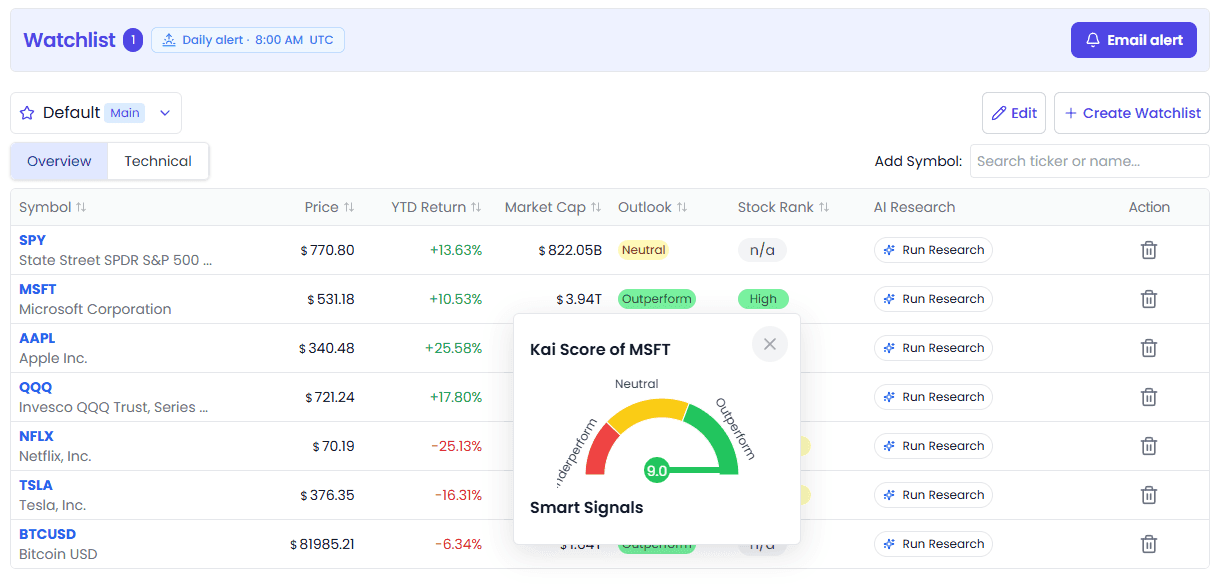Click NFLX's YTD return -25.13%

pyautogui.click(x=457, y=446)
